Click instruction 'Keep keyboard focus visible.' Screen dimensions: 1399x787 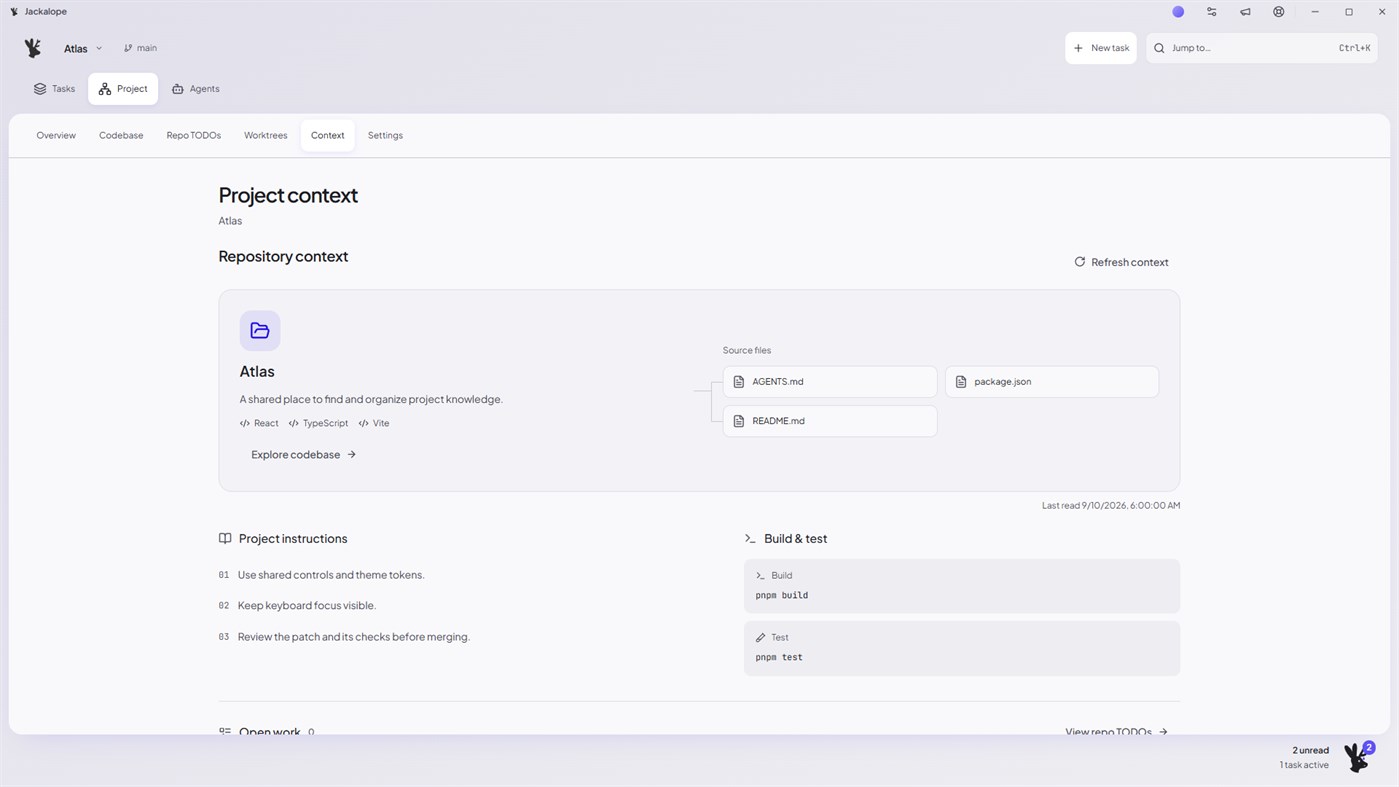307,605
